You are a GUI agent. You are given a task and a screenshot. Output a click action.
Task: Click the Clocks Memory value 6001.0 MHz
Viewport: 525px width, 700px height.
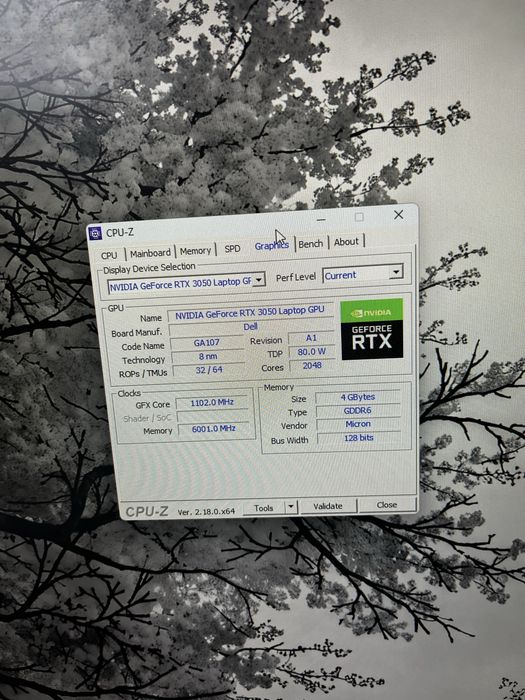point(213,429)
